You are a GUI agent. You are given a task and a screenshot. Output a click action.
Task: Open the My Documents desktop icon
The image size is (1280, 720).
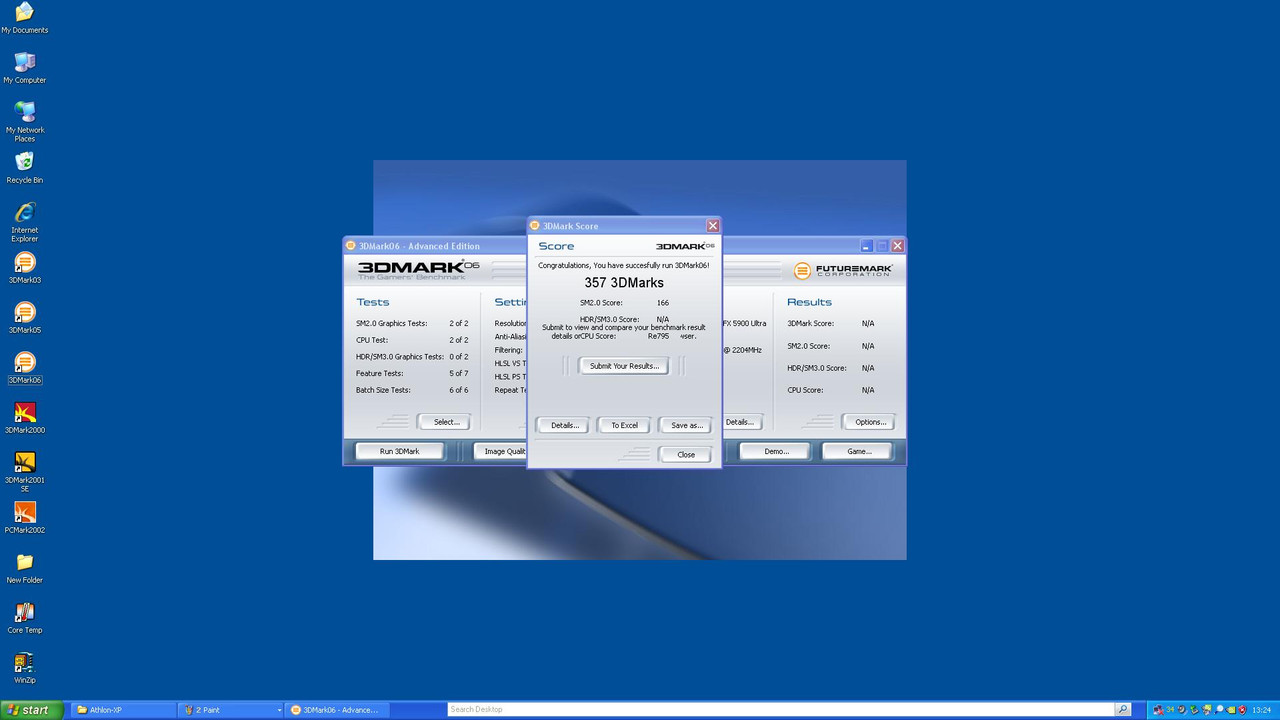[x=24, y=18]
